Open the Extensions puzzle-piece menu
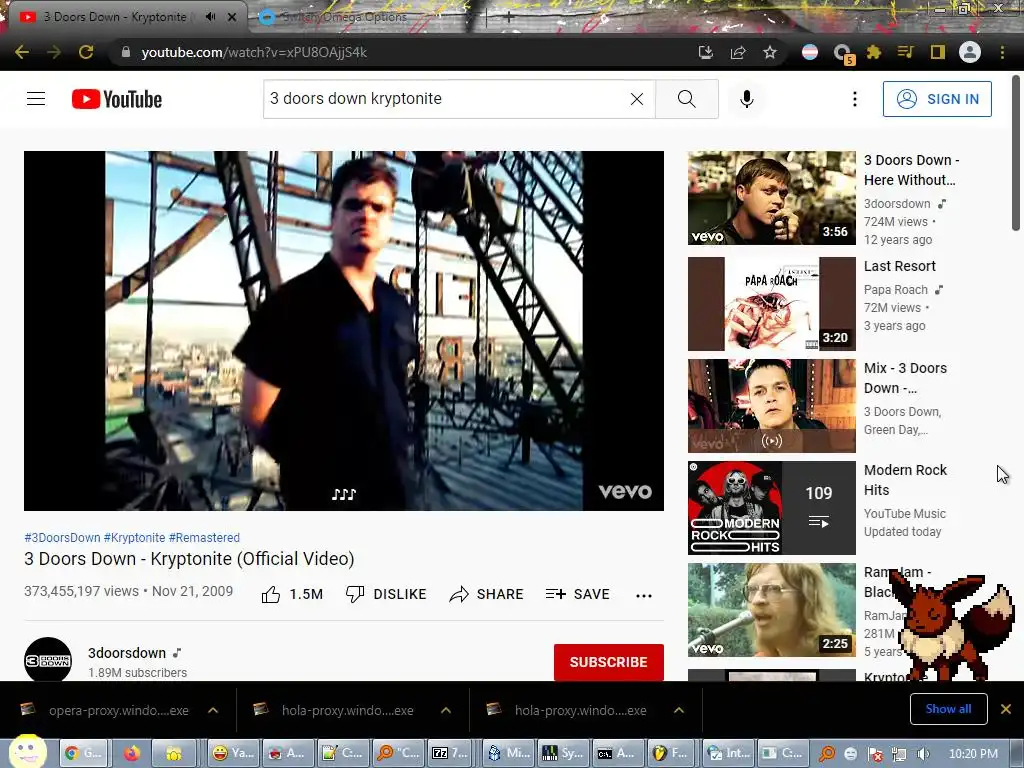The height and width of the screenshot is (768, 1024). coord(874,52)
